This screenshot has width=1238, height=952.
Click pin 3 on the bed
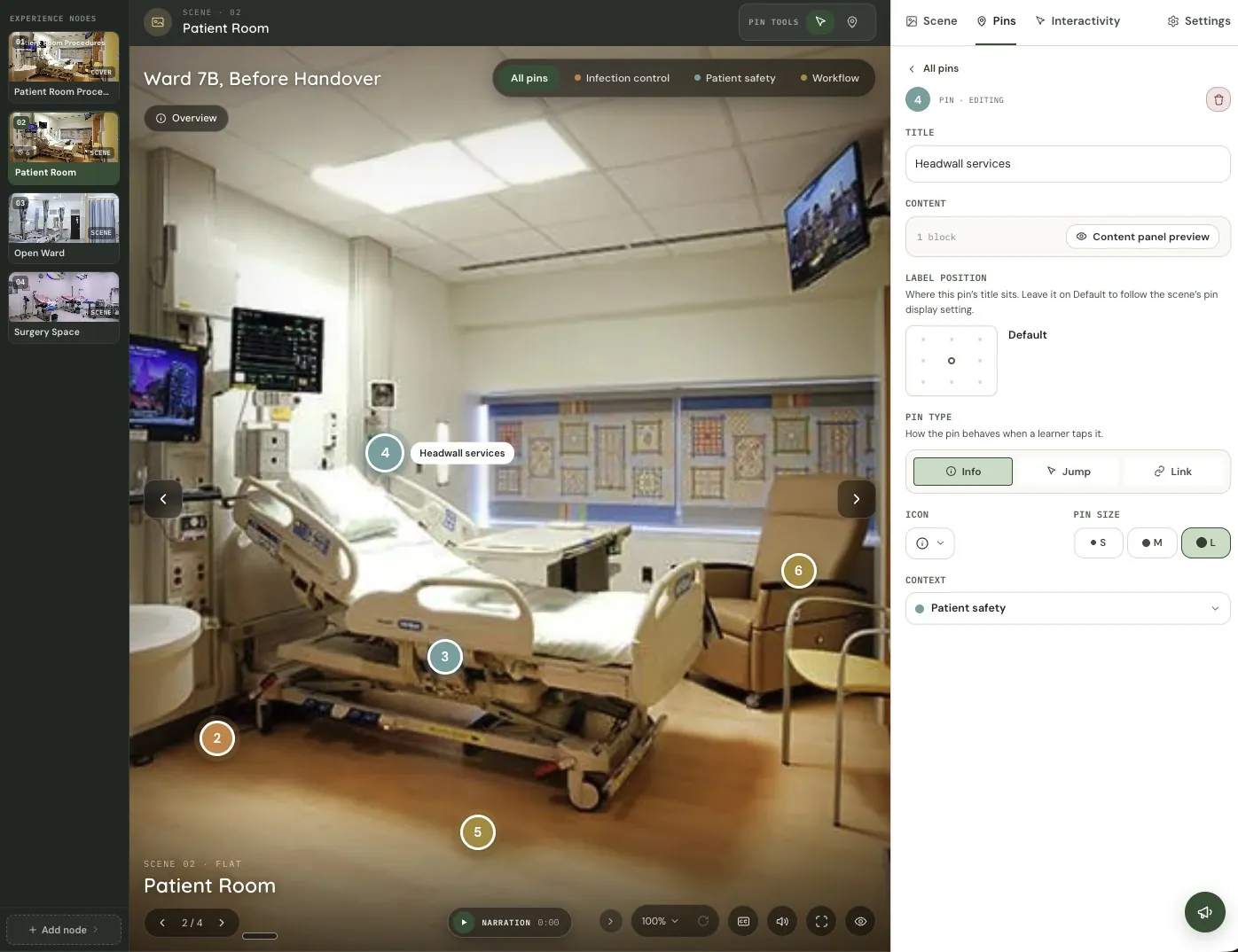pos(445,657)
